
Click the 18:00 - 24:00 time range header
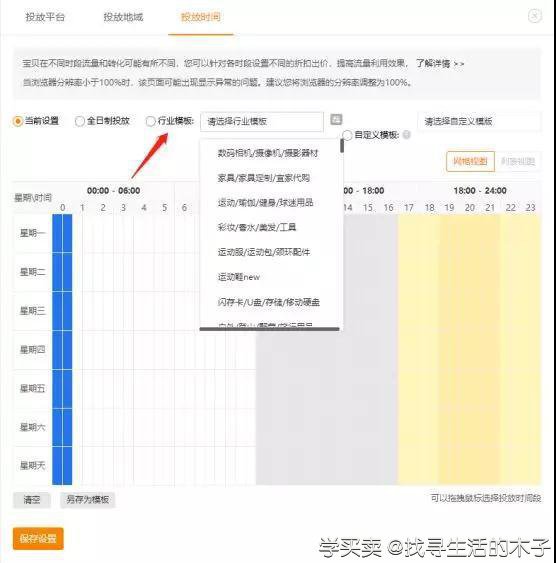click(x=480, y=191)
